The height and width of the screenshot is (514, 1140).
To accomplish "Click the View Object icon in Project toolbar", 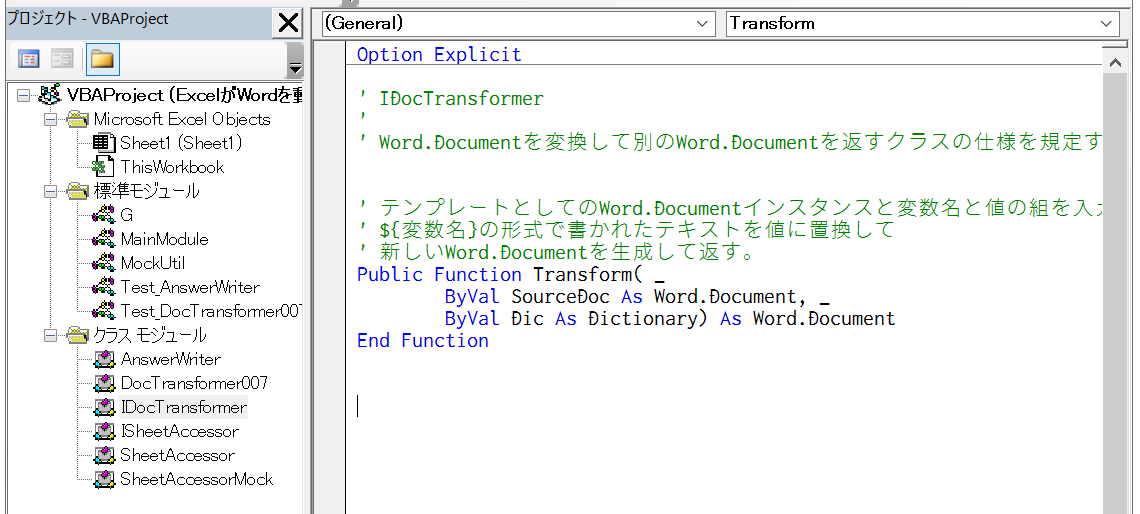I will [x=63, y=59].
